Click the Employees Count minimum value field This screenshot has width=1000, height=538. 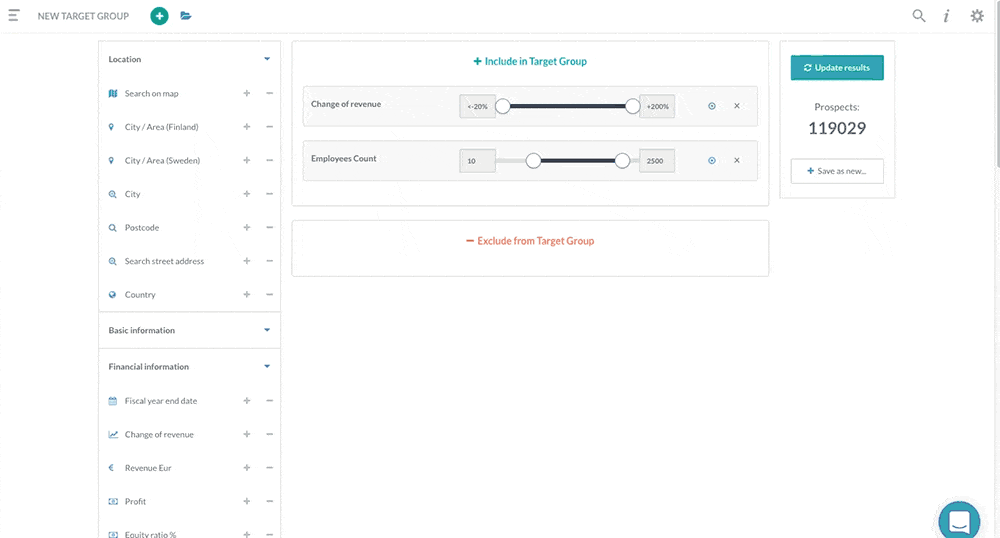(477, 160)
